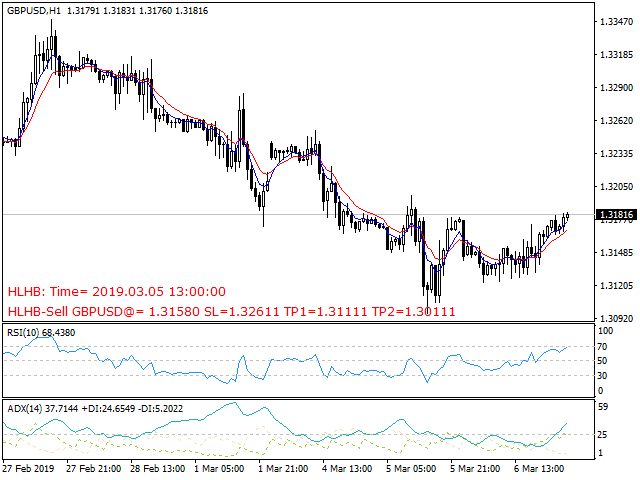
Task: Click the RSI scale value 30
Action: [x=602, y=376]
